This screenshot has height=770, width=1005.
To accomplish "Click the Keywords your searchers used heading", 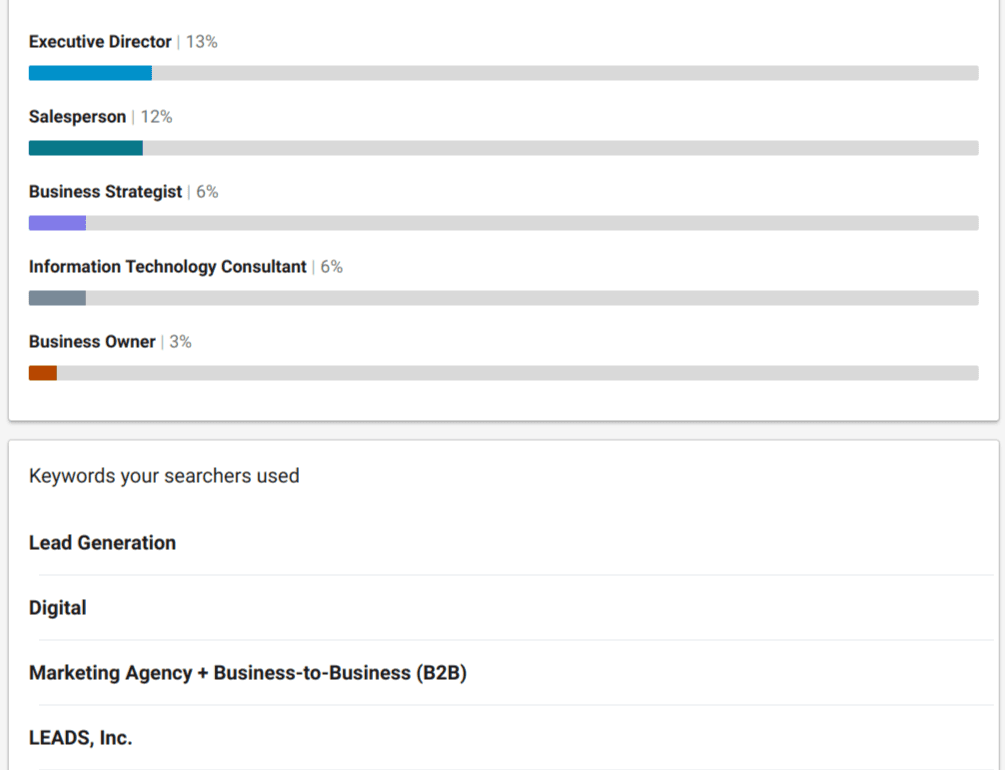I will point(164,476).
